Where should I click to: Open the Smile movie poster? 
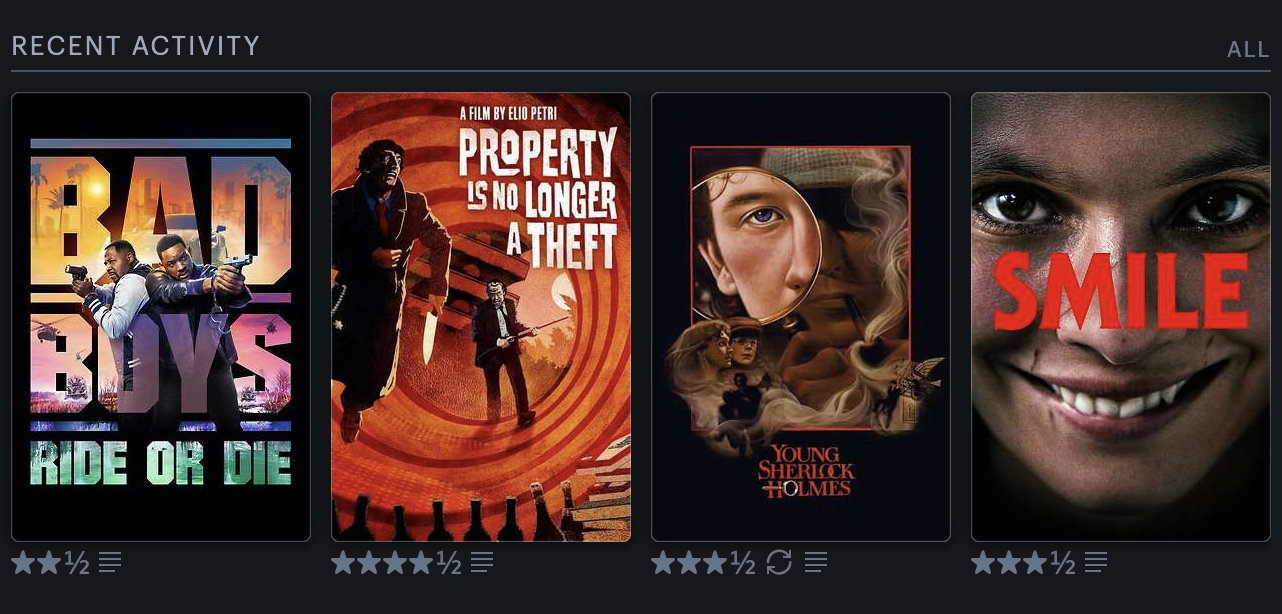(1121, 317)
